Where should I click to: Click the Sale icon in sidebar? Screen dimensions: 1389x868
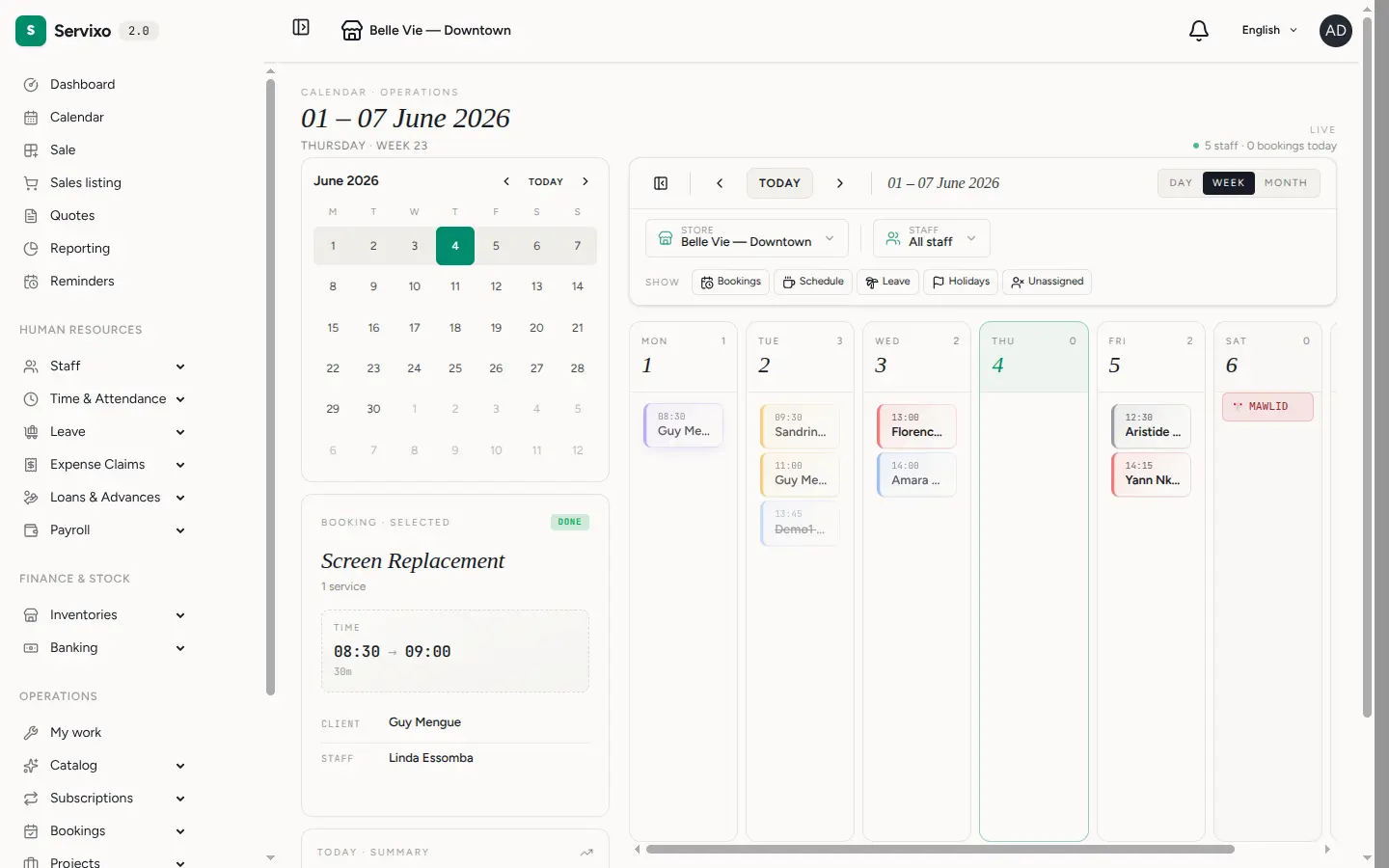(x=31, y=150)
